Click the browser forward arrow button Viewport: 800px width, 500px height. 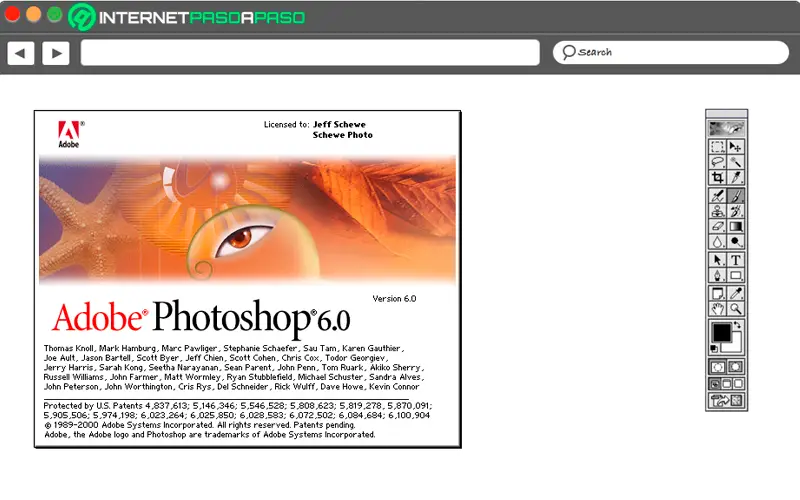(56, 53)
